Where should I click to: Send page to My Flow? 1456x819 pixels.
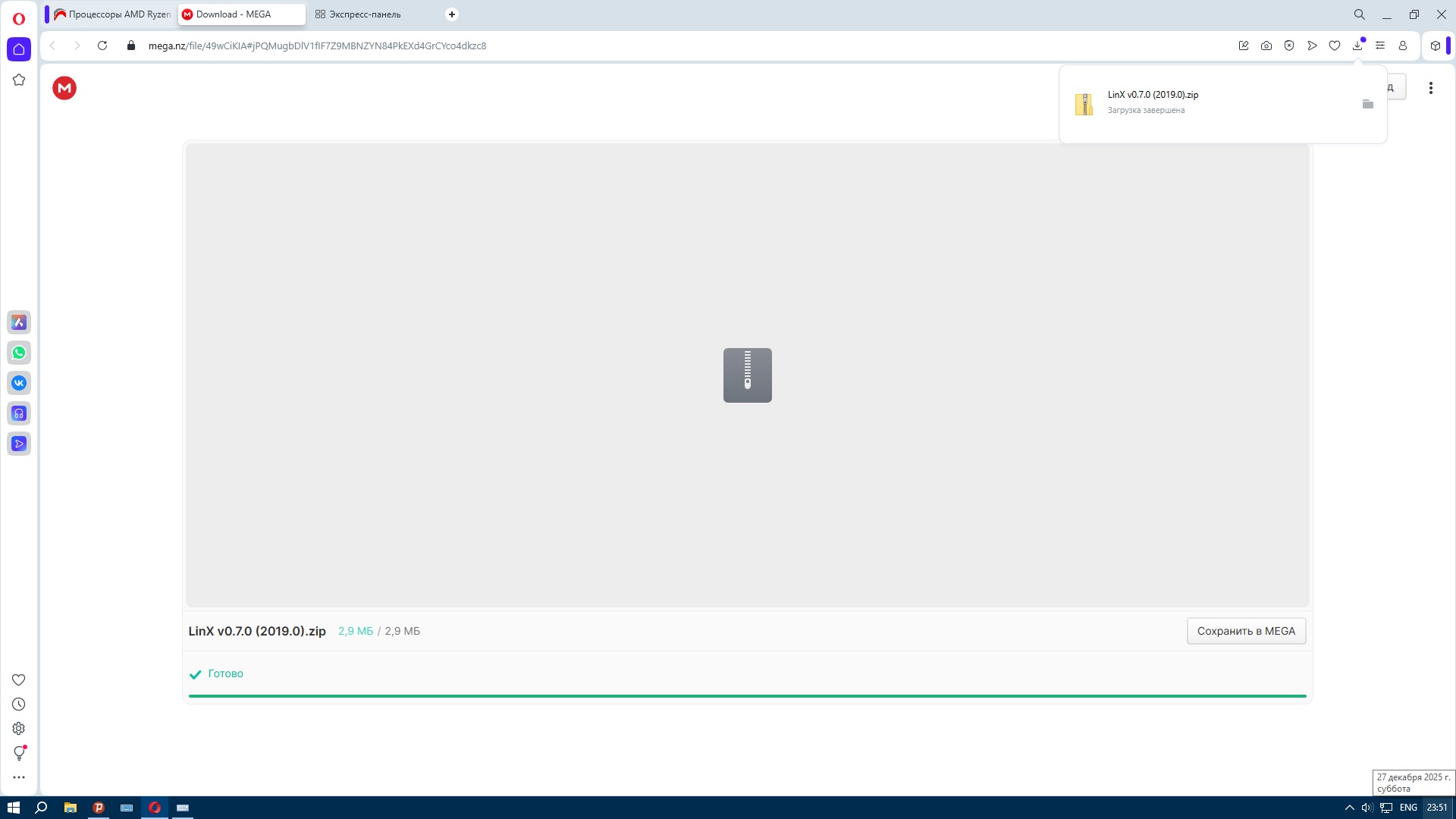1313,45
